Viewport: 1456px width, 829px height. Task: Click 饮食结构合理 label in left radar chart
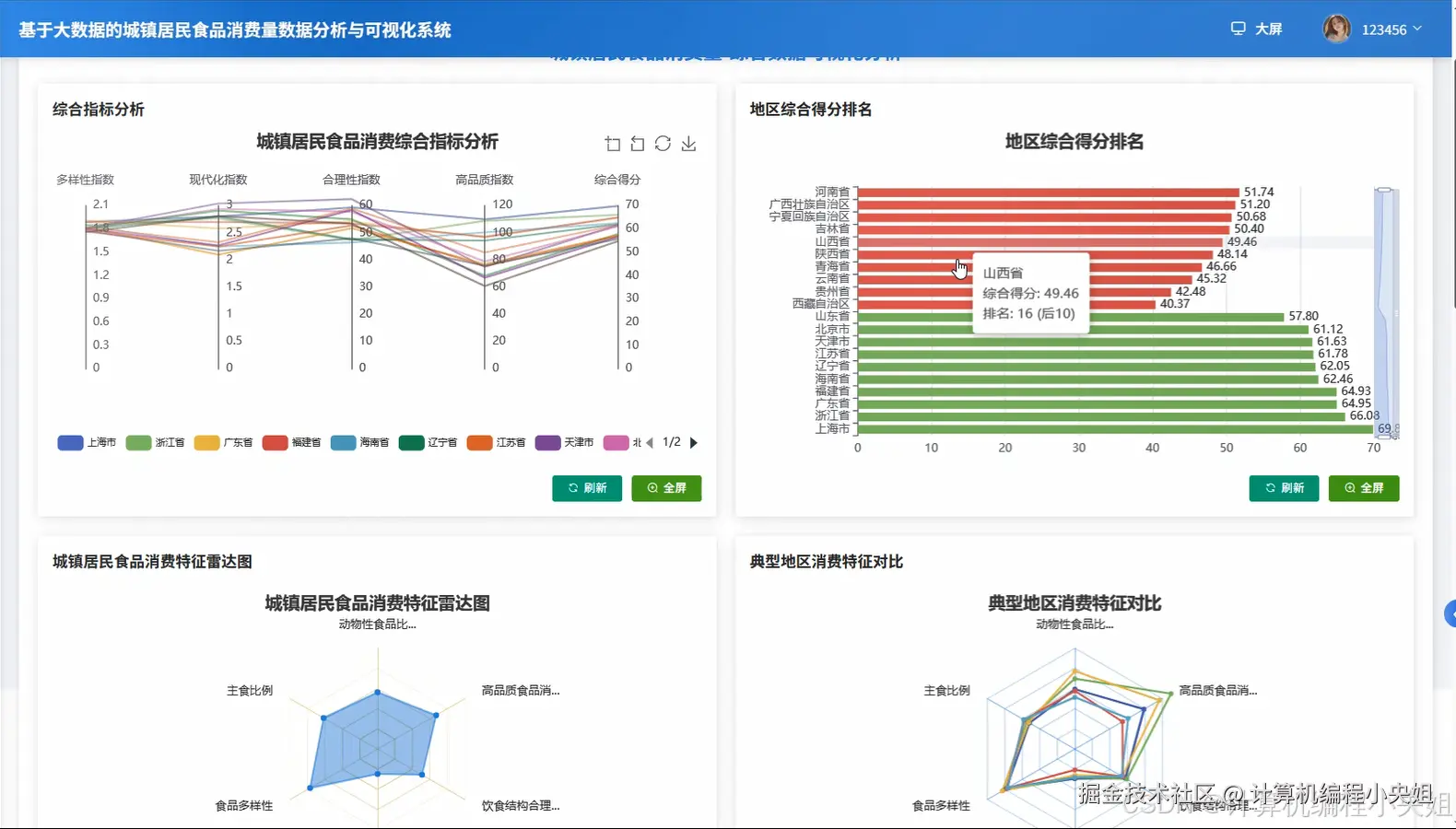tap(521, 806)
